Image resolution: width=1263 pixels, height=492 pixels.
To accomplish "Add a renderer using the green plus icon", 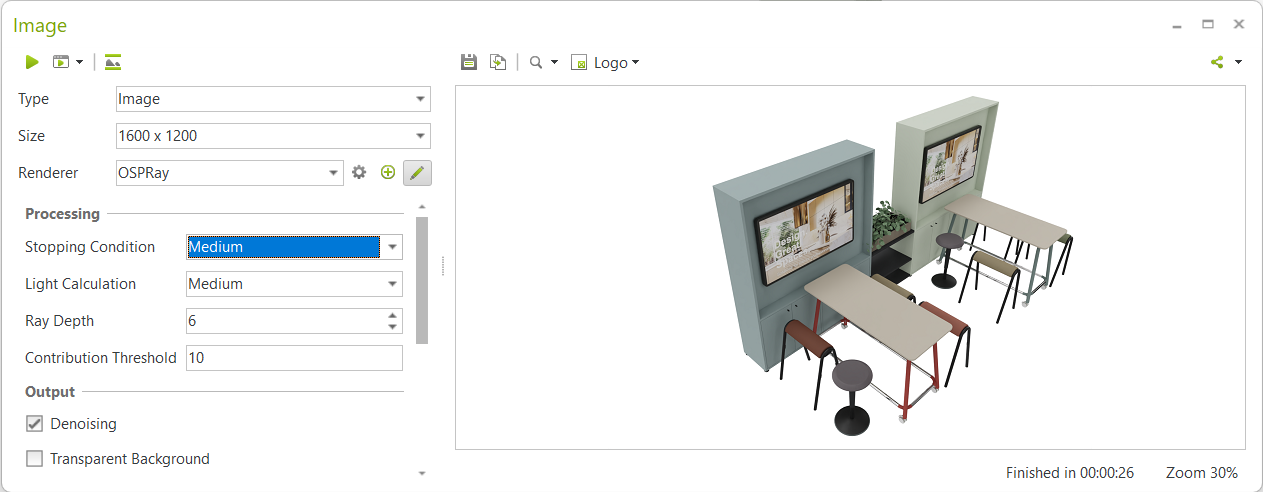I will [388, 173].
